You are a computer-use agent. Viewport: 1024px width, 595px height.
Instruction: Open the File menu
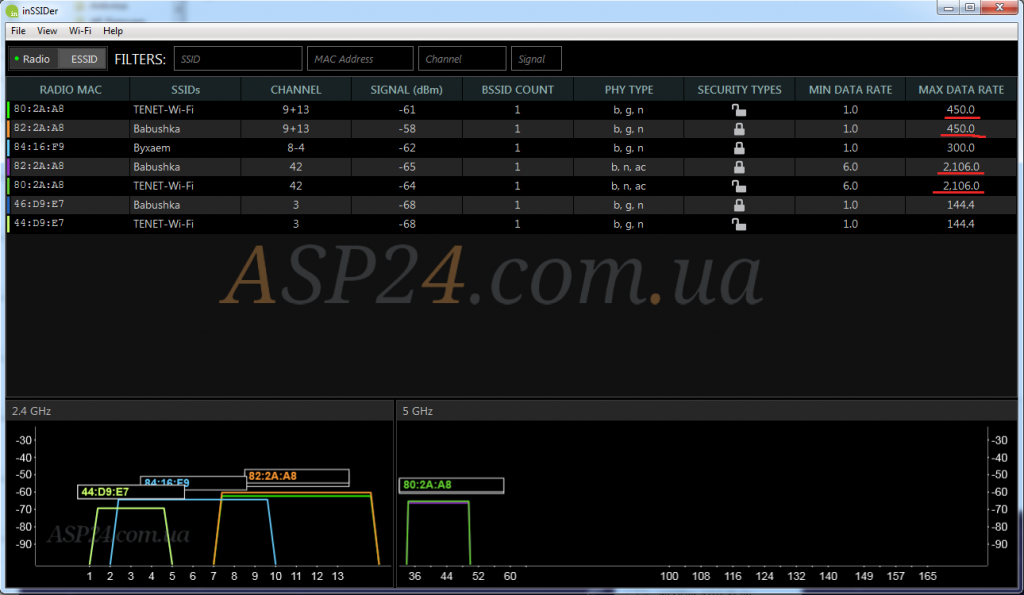coord(18,31)
